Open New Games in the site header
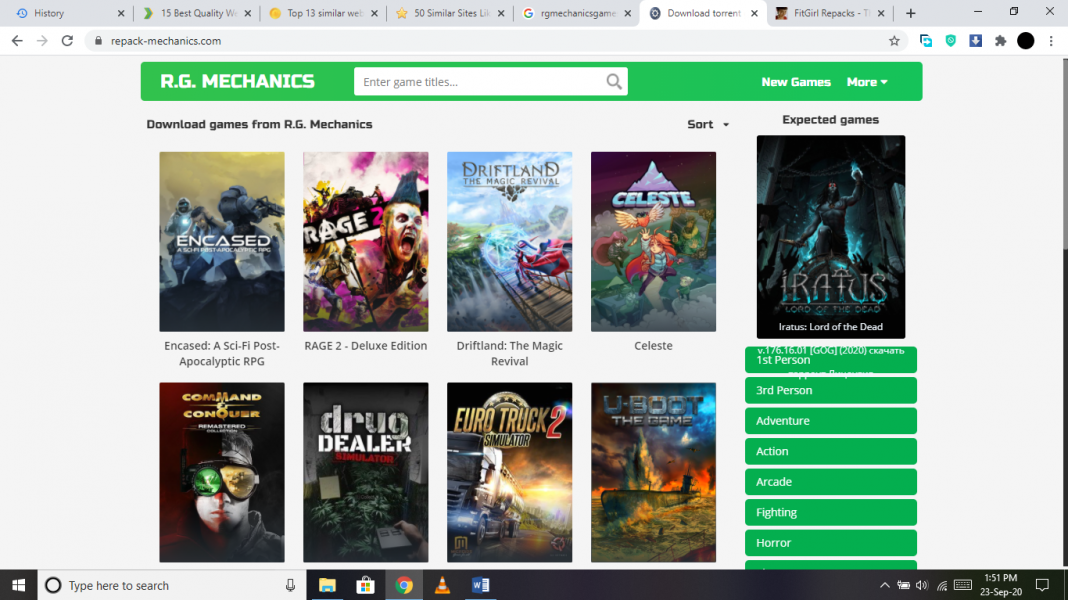Screen dimensions: 1068x600 [x=796, y=82]
